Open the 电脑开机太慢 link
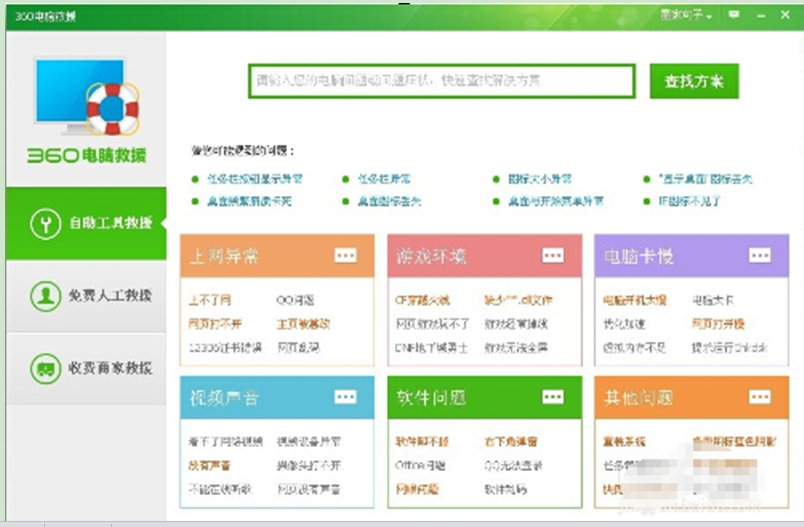This screenshot has width=804, height=527. [x=635, y=300]
